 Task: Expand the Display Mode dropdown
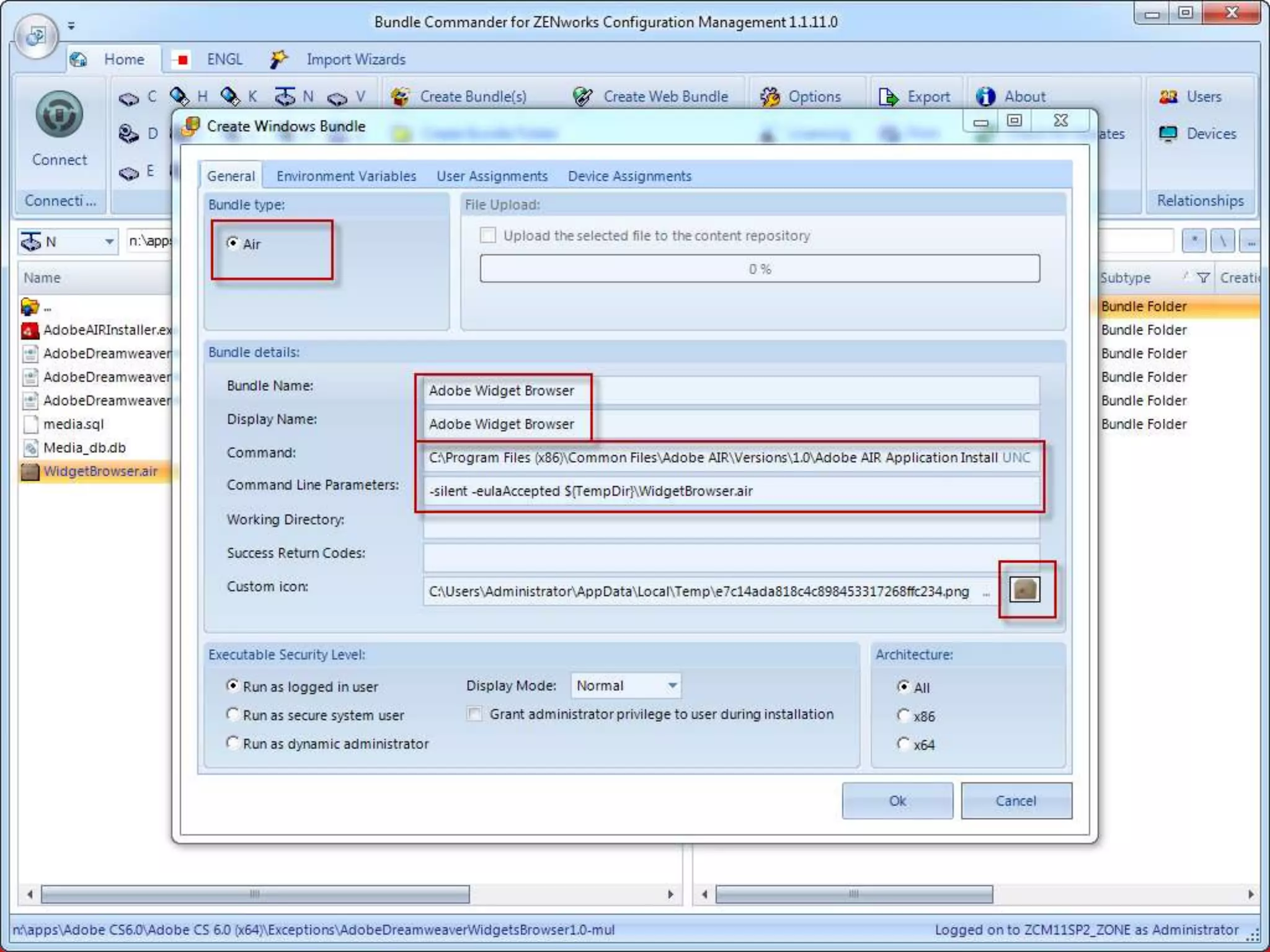click(x=672, y=685)
